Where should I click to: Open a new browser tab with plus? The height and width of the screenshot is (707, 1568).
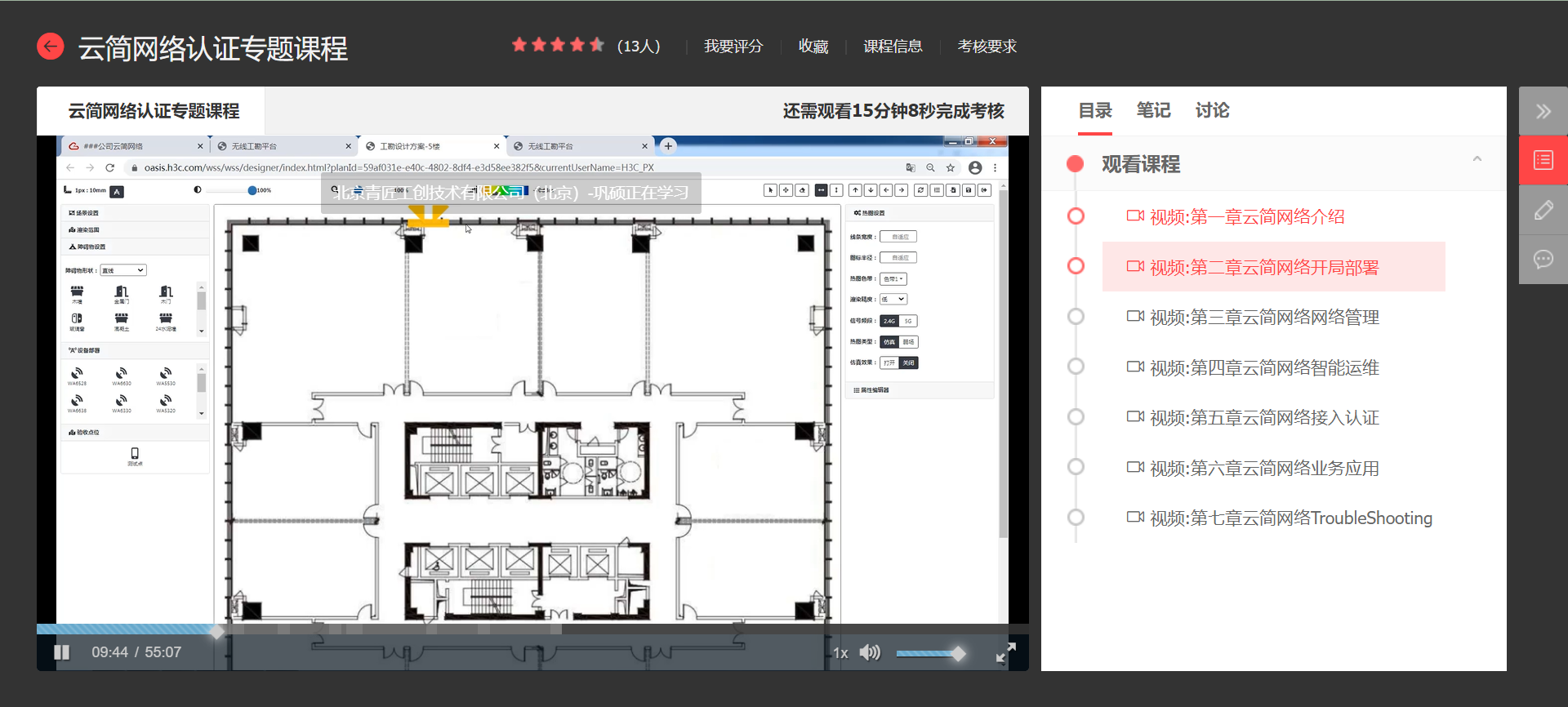[668, 146]
